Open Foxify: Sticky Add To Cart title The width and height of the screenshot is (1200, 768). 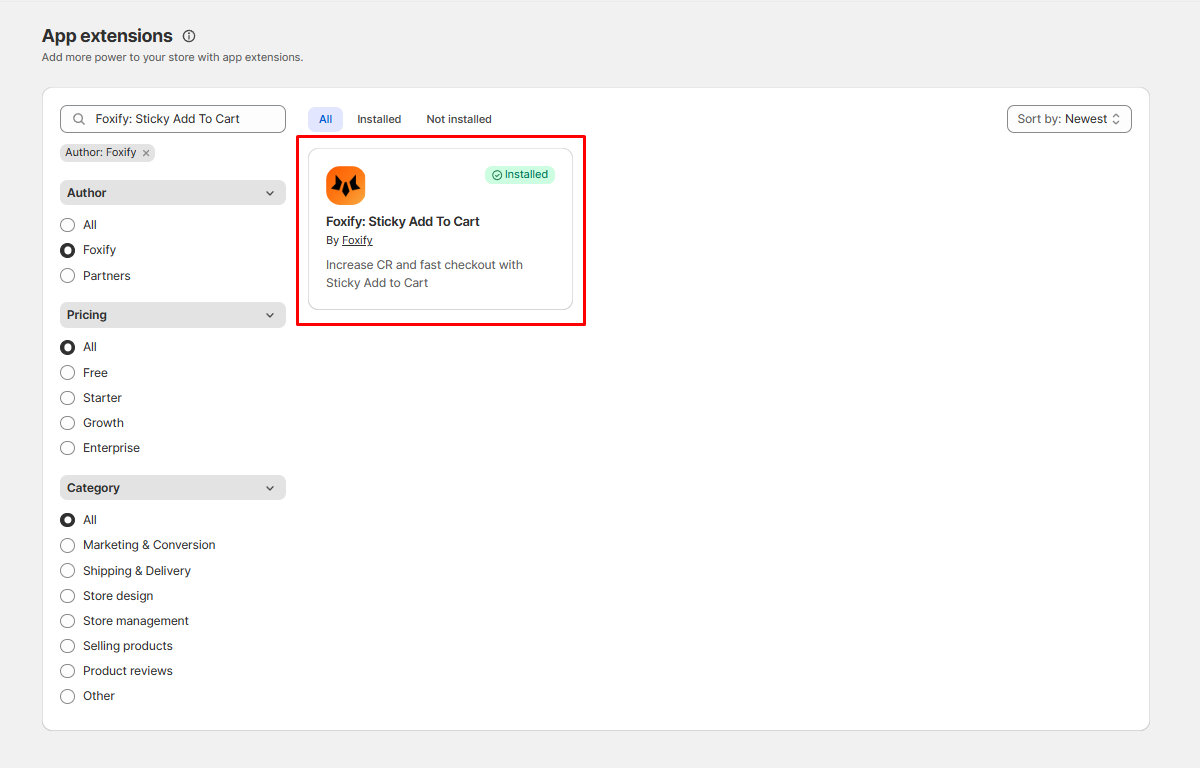pyautogui.click(x=402, y=222)
